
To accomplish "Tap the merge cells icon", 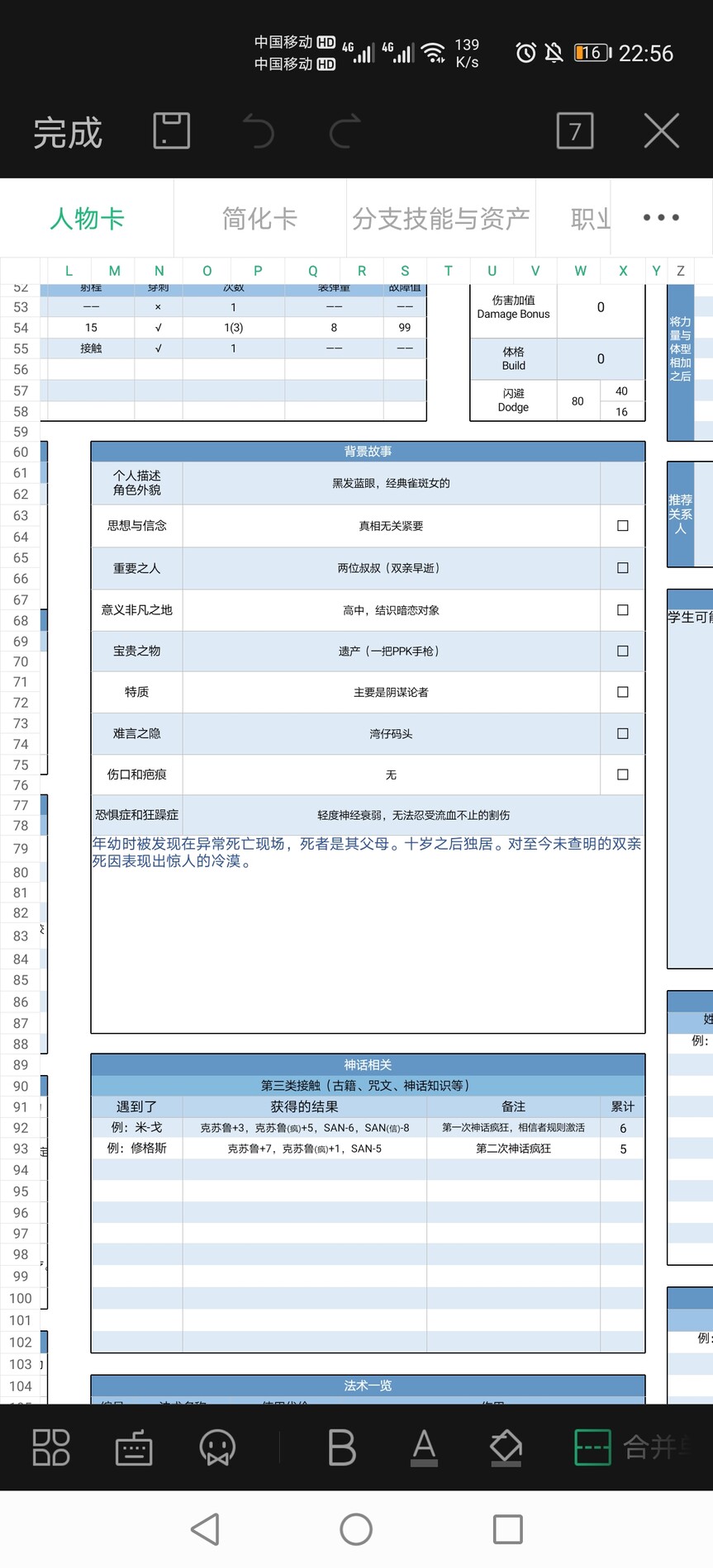I will point(593,1447).
